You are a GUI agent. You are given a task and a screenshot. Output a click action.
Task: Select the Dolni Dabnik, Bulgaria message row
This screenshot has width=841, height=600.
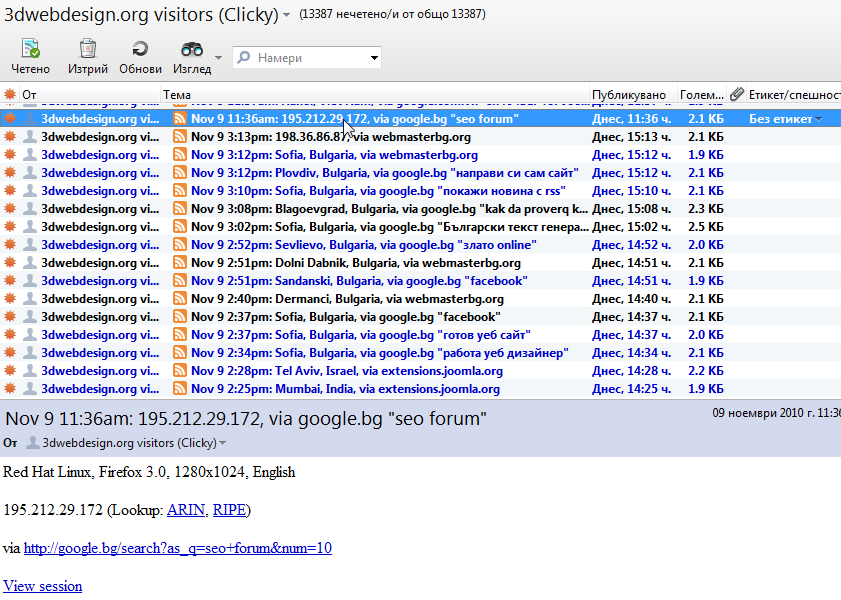click(420, 263)
